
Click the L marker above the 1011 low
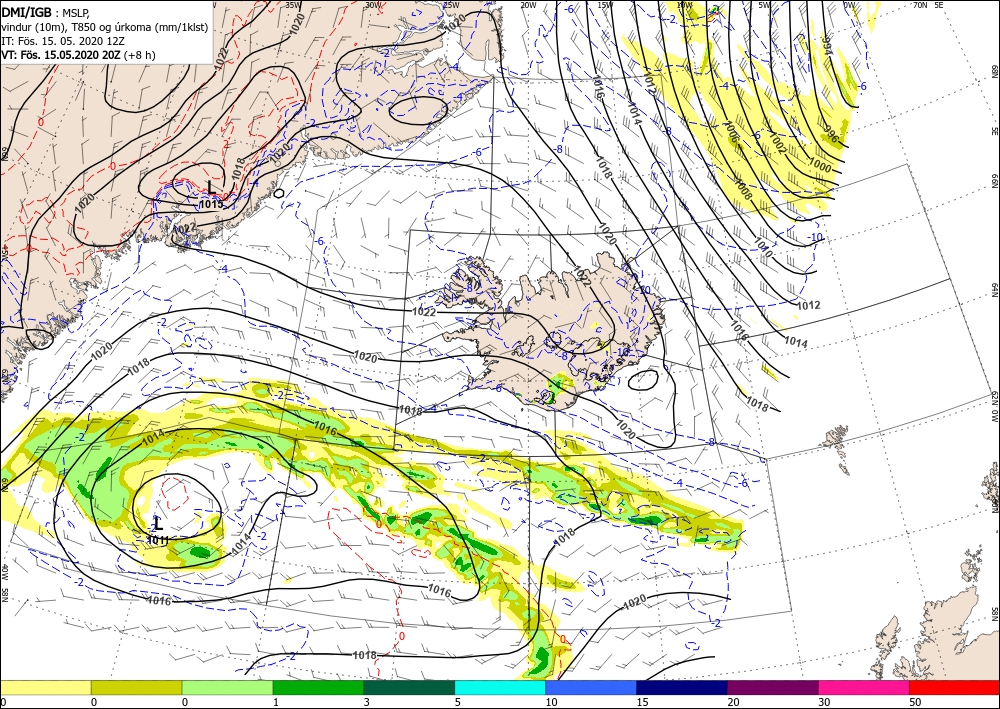(x=158, y=525)
